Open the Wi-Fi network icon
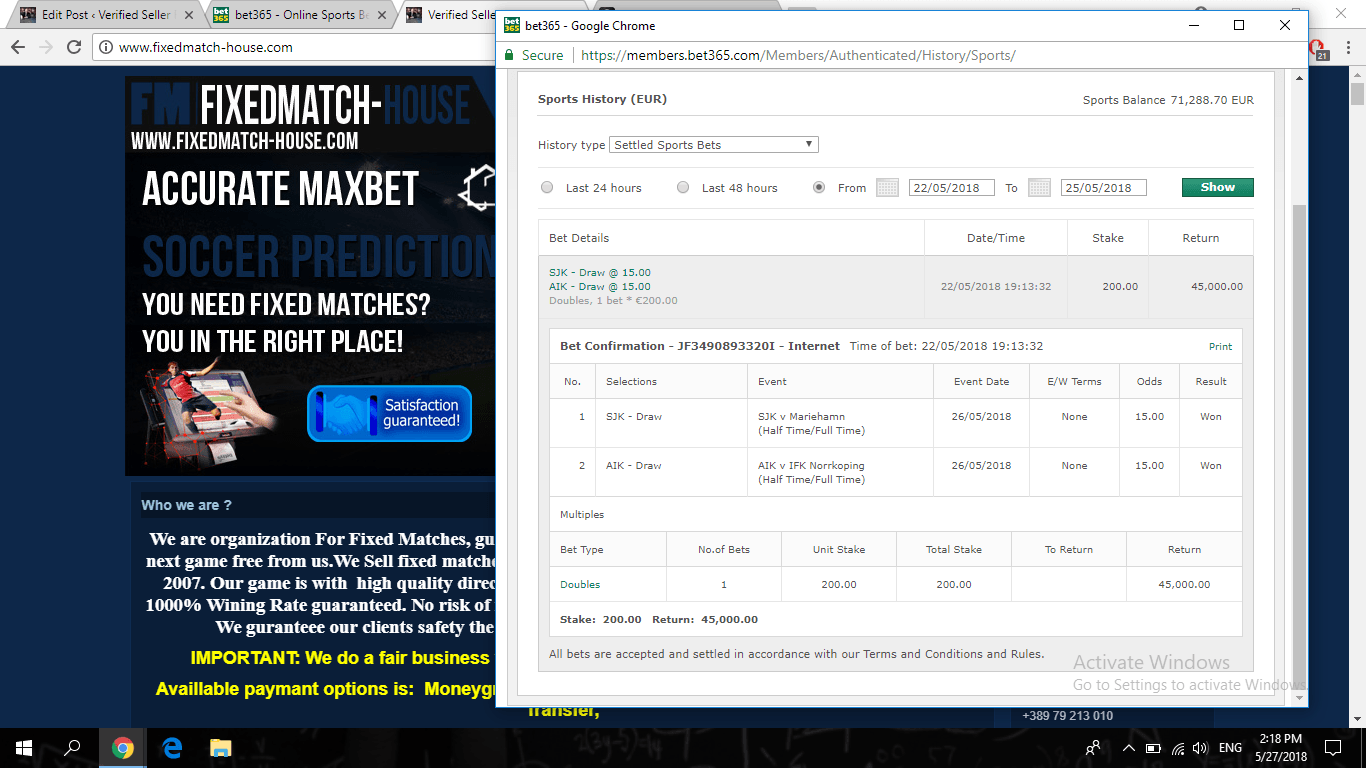Screen dimensions: 1366x768 [x=1178, y=748]
